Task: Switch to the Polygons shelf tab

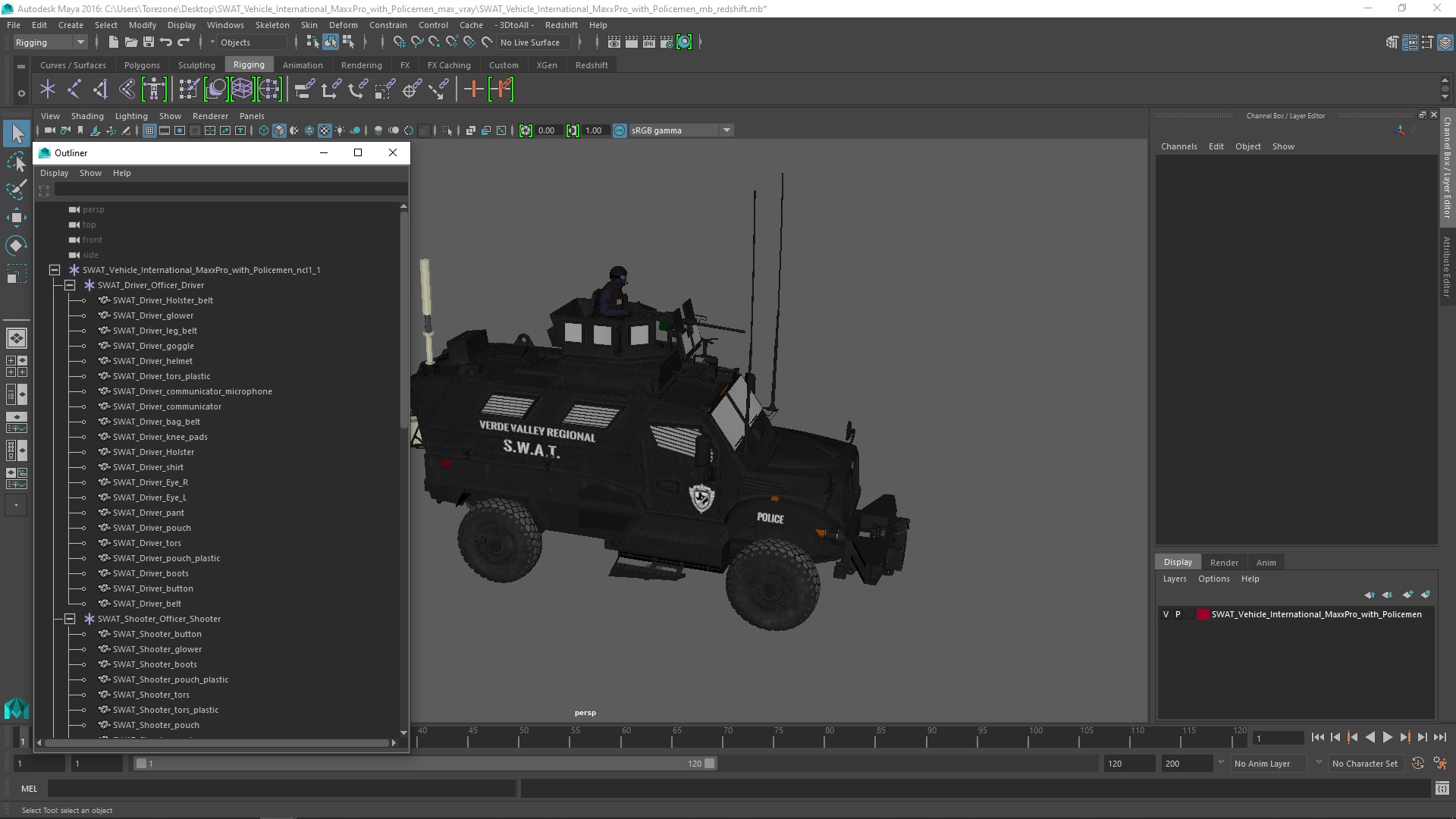Action: [x=142, y=65]
